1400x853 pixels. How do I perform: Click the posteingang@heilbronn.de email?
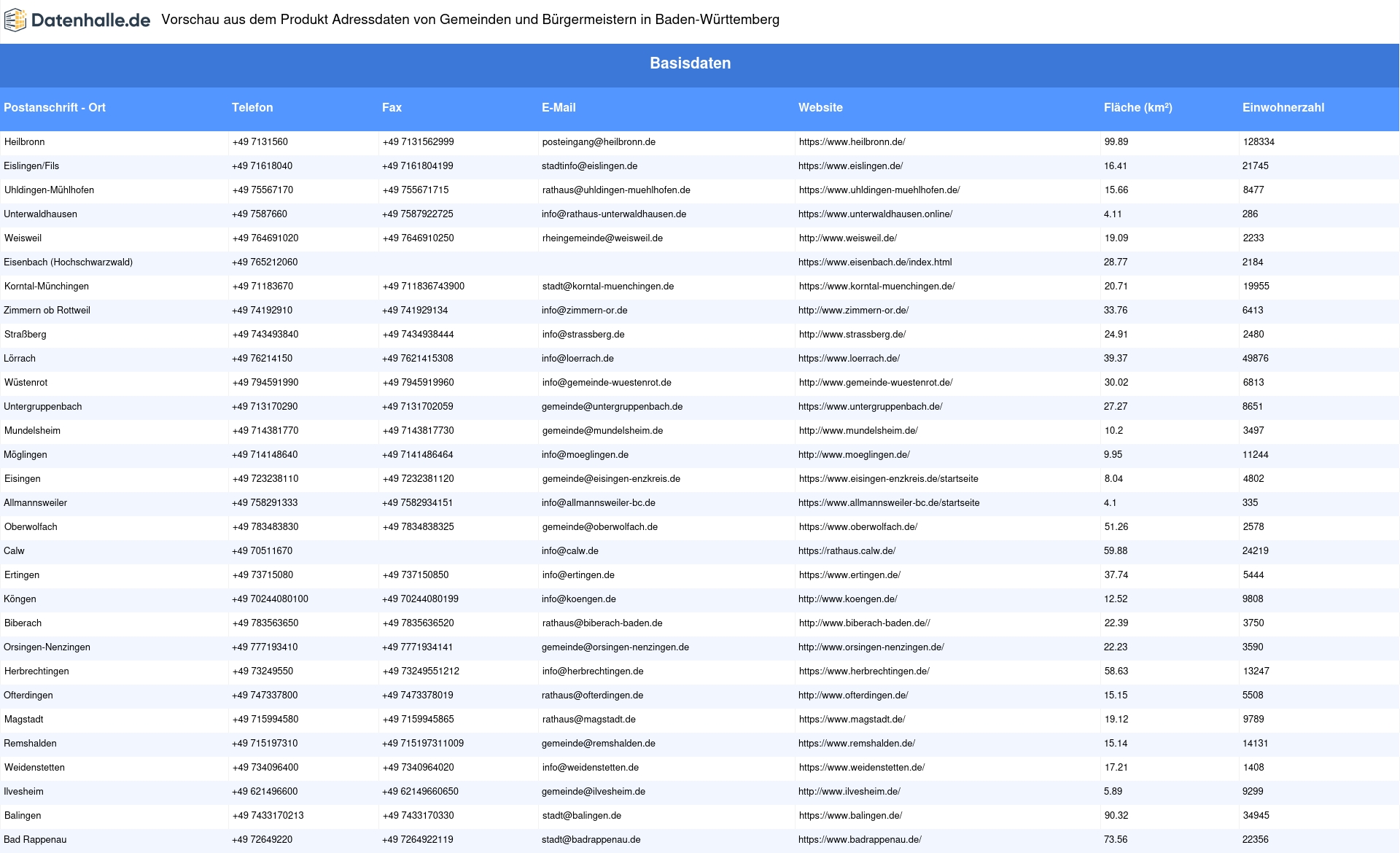599,142
